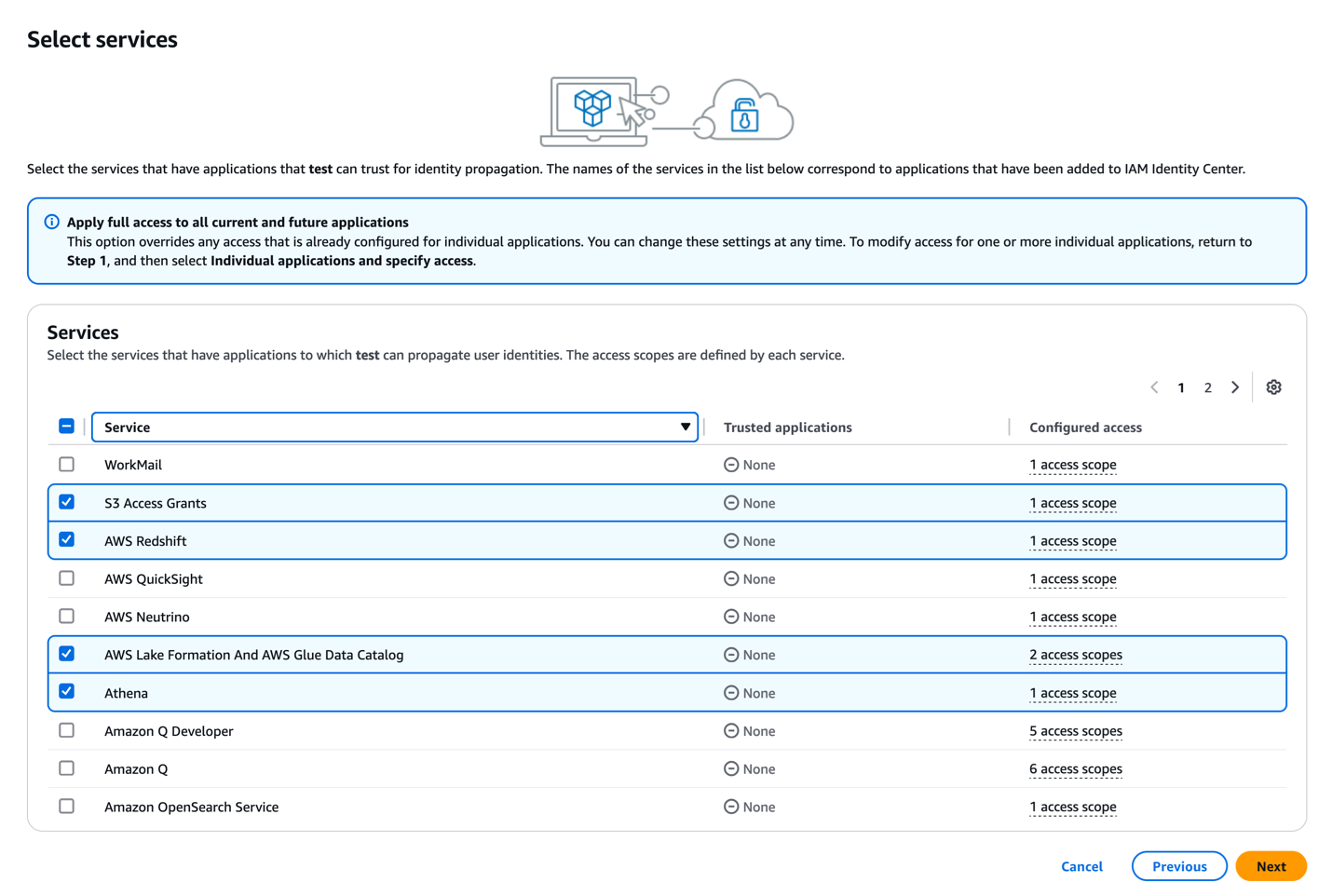
Task: Click the next page chevron
Action: pyautogui.click(x=1235, y=387)
